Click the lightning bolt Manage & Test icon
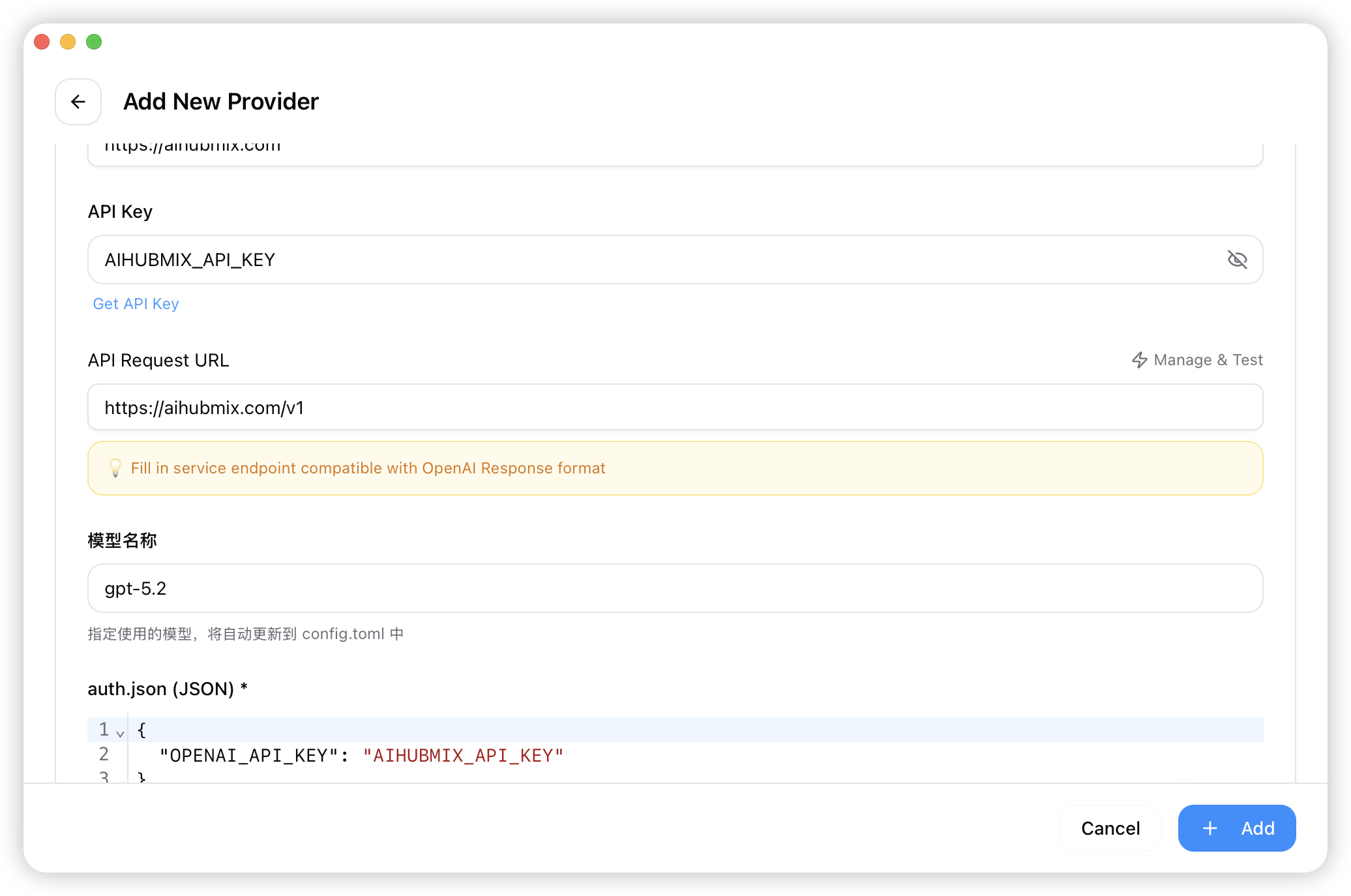1351x896 pixels. coord(1139,360)
